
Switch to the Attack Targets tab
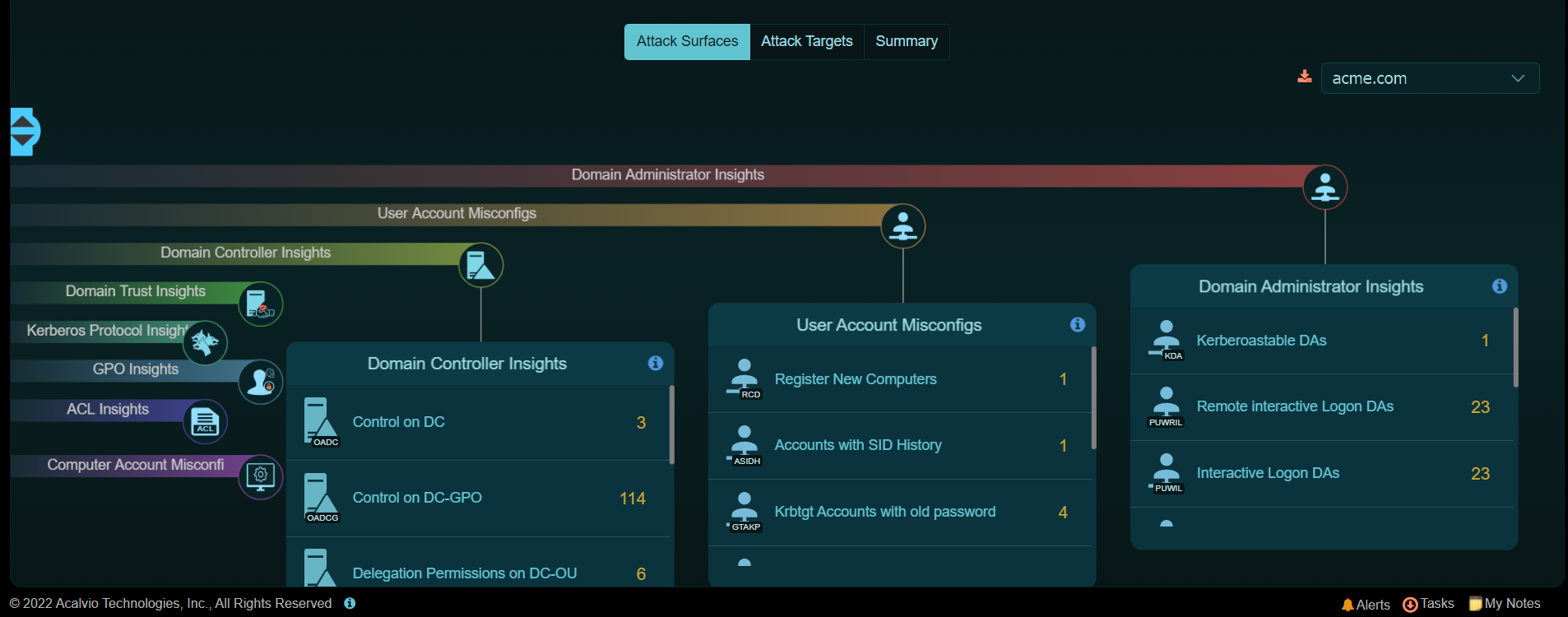tap(806, 41)
